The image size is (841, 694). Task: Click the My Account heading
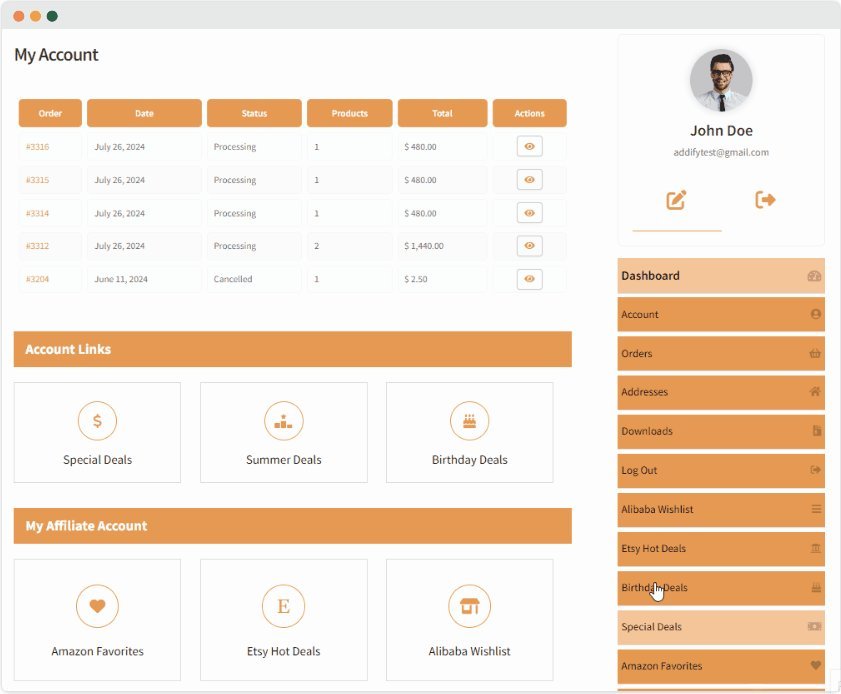click(x=56, y=55)
